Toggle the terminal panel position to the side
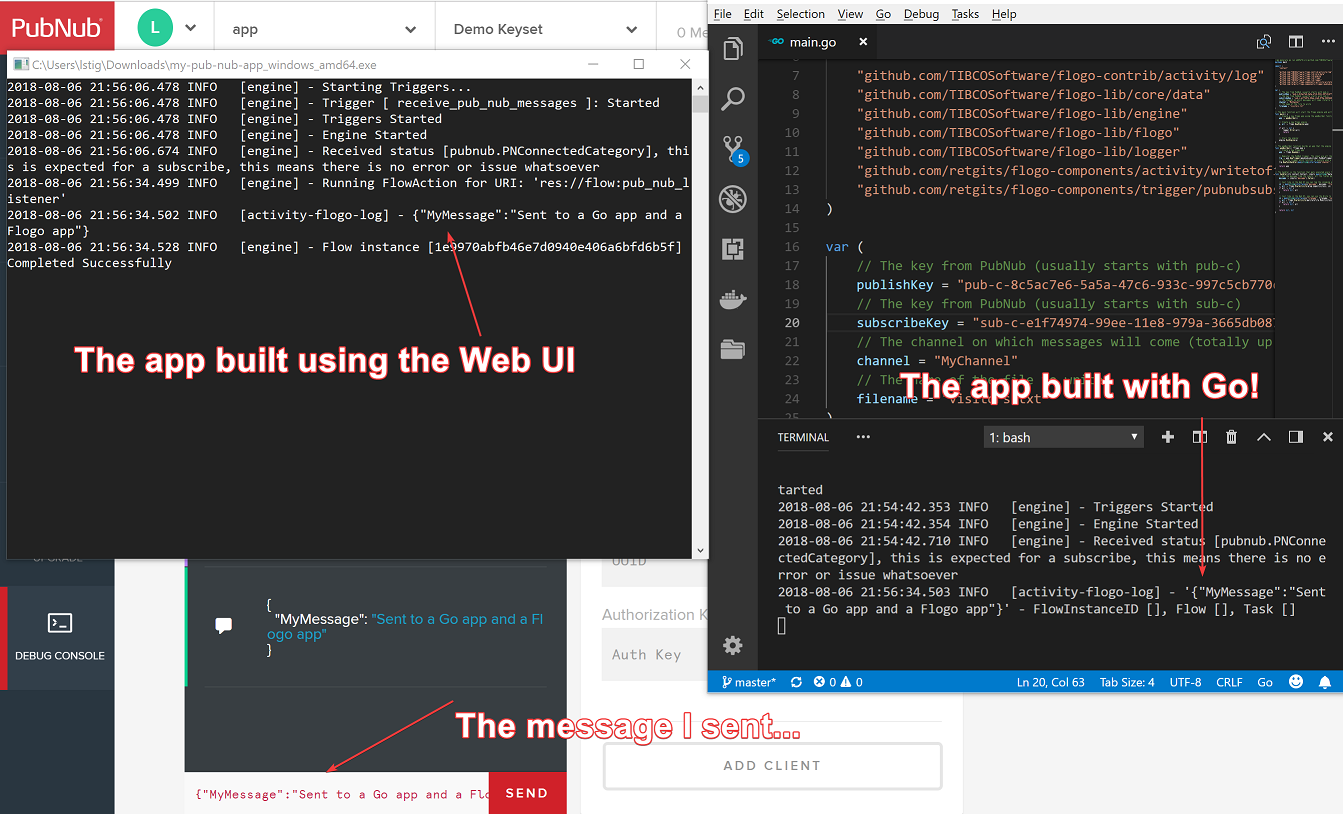This screenshot has height=814, width=1343. pos(1296,437)
